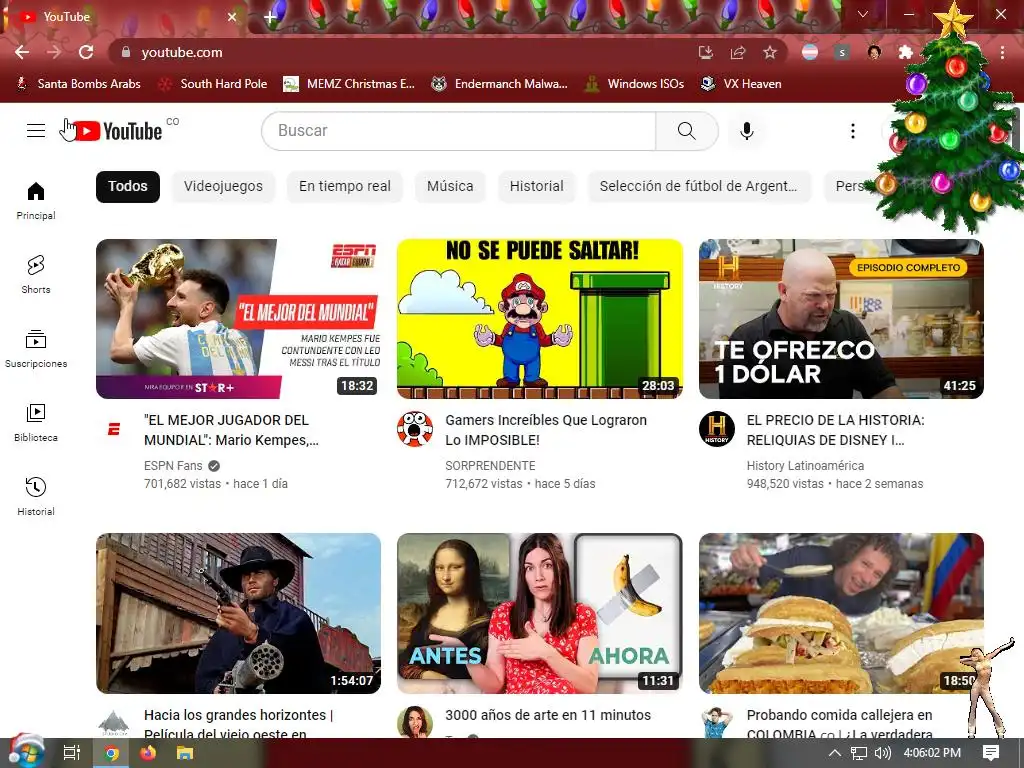The width and height of the screenshot is (1024, 768).
Task: Open Task View on taskbar
Action: (x=72, y=753)
